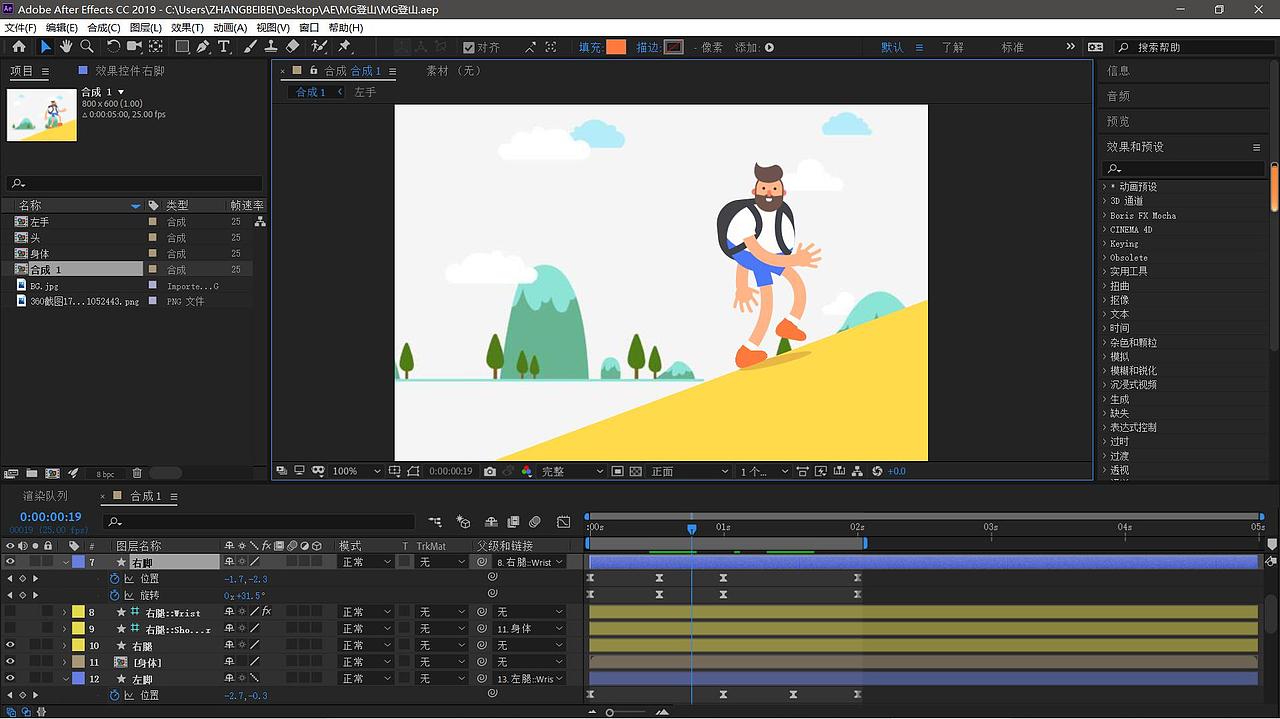Open the 效果(T) menu
Screen dimensions: 1280x719
[187, 27]
